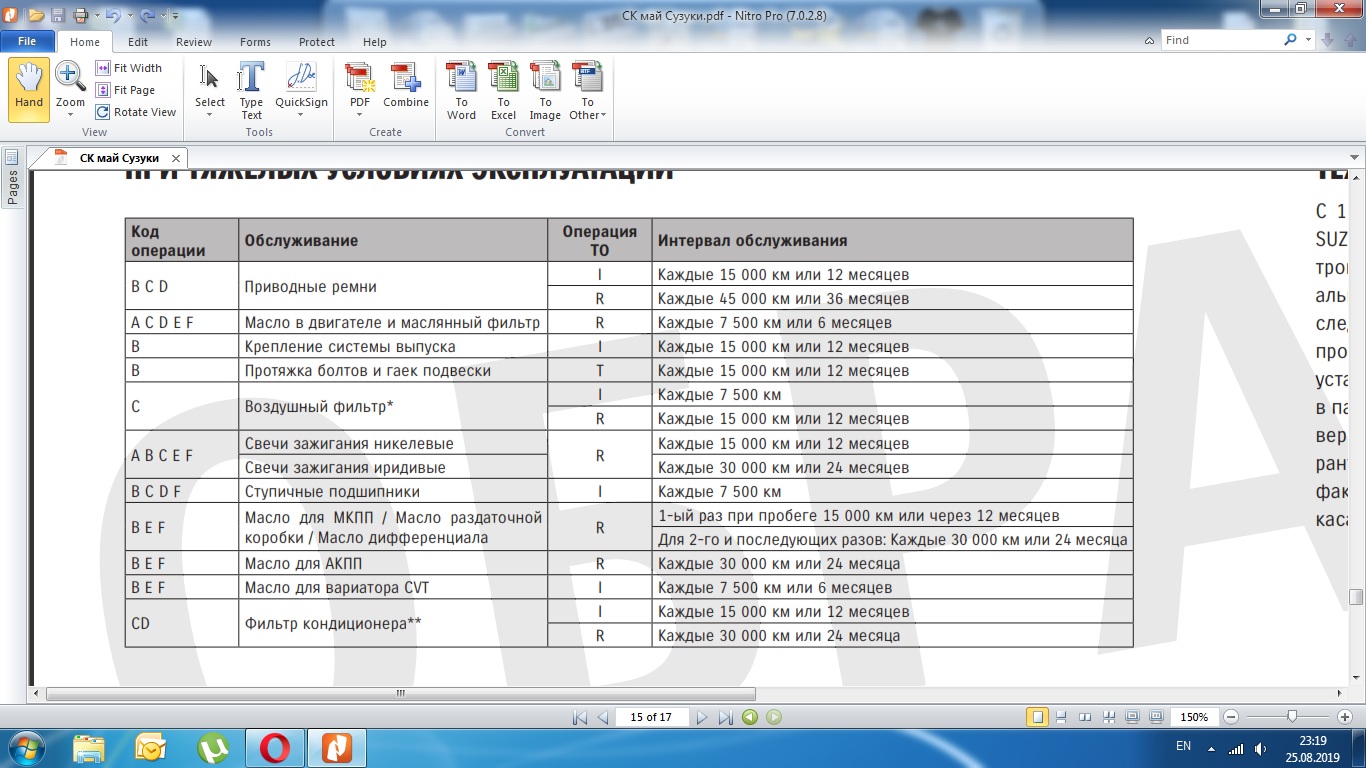
Task: Click the Print icon in quick access toolbar
Action: click(x=80, y=15)
